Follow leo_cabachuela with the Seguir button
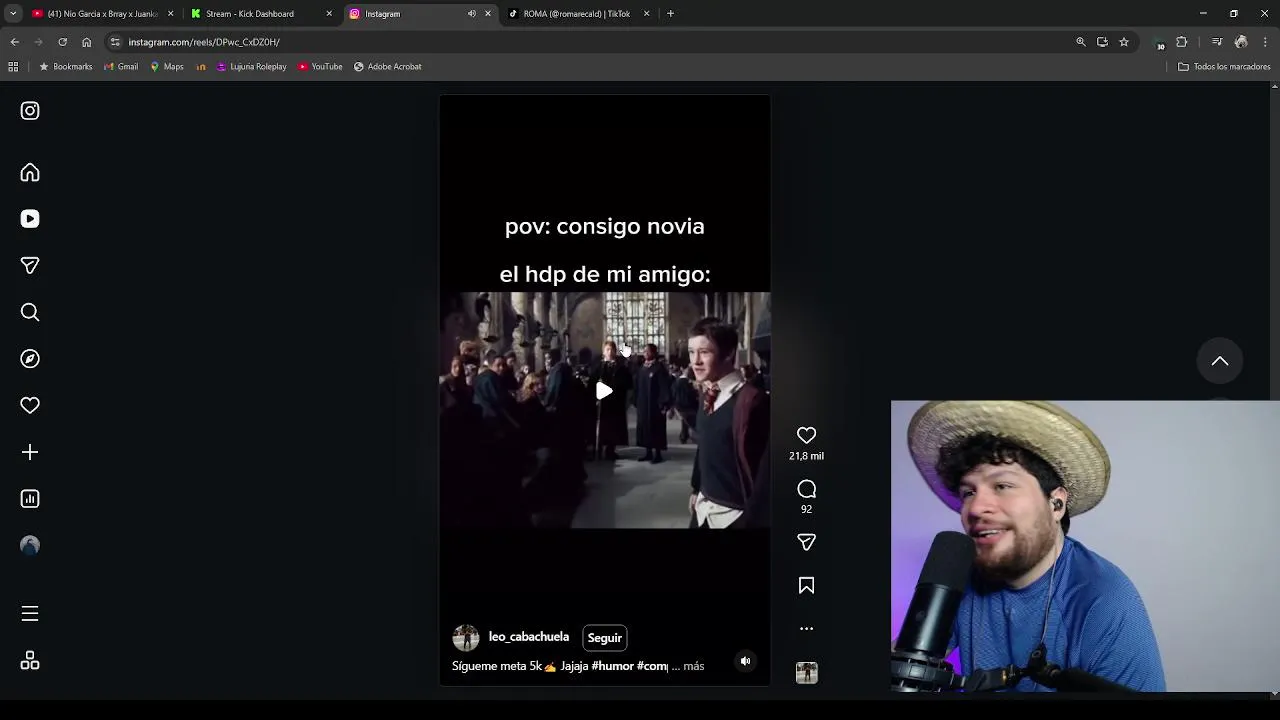Viewport: 1280px width, 720px height. click(604, 638)
